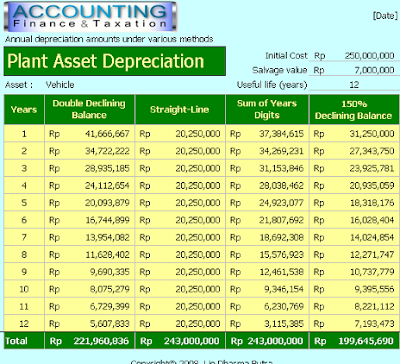Click the annual depreciation amounts subtitle text
Viewport: 400px width, 364px height.
(x=109, y=39)
